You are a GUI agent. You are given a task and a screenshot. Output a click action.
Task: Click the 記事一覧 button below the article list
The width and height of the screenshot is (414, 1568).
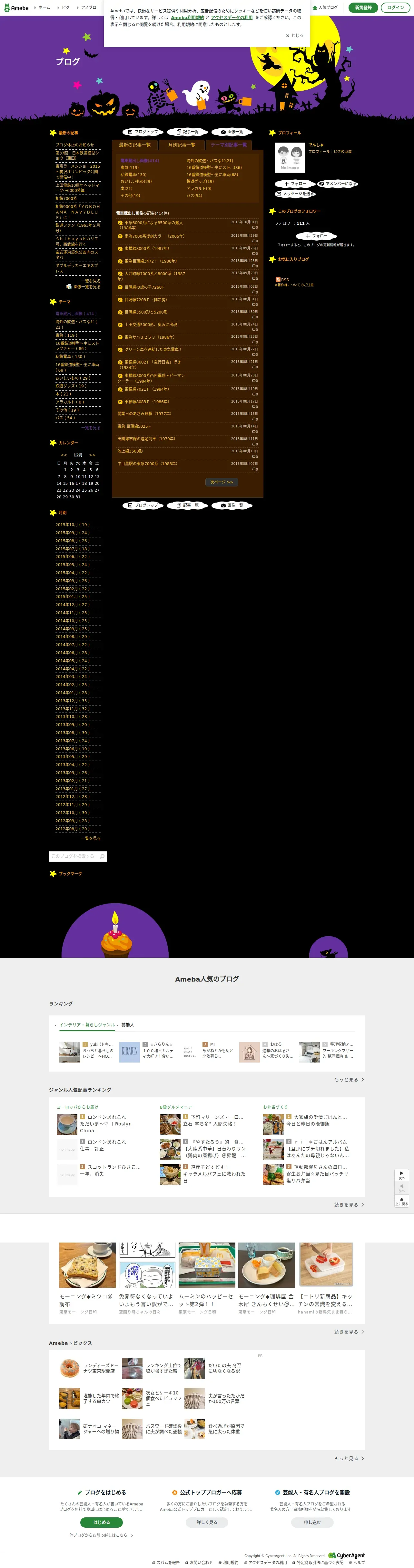188,505
